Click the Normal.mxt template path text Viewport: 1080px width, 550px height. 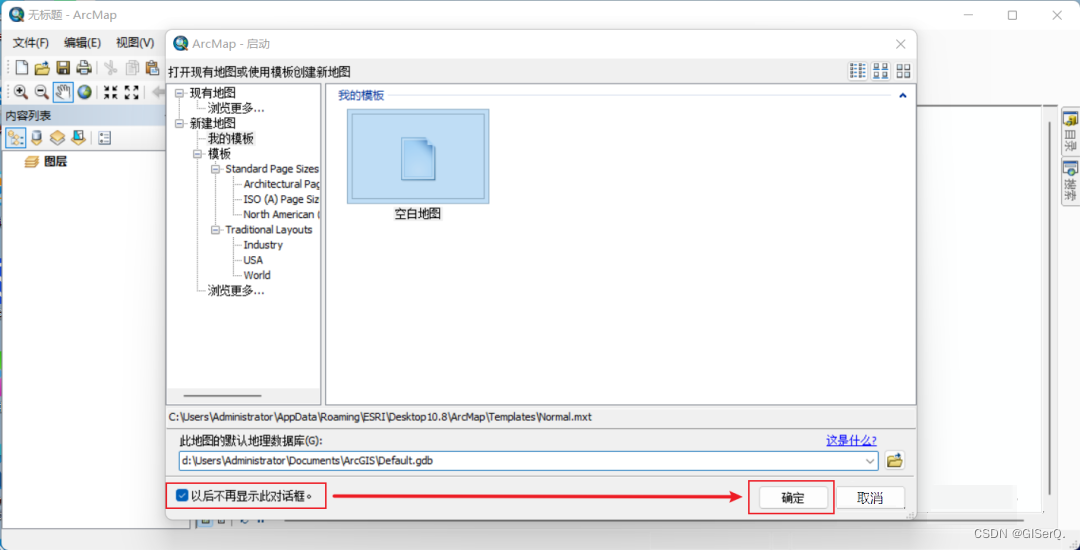380,417
